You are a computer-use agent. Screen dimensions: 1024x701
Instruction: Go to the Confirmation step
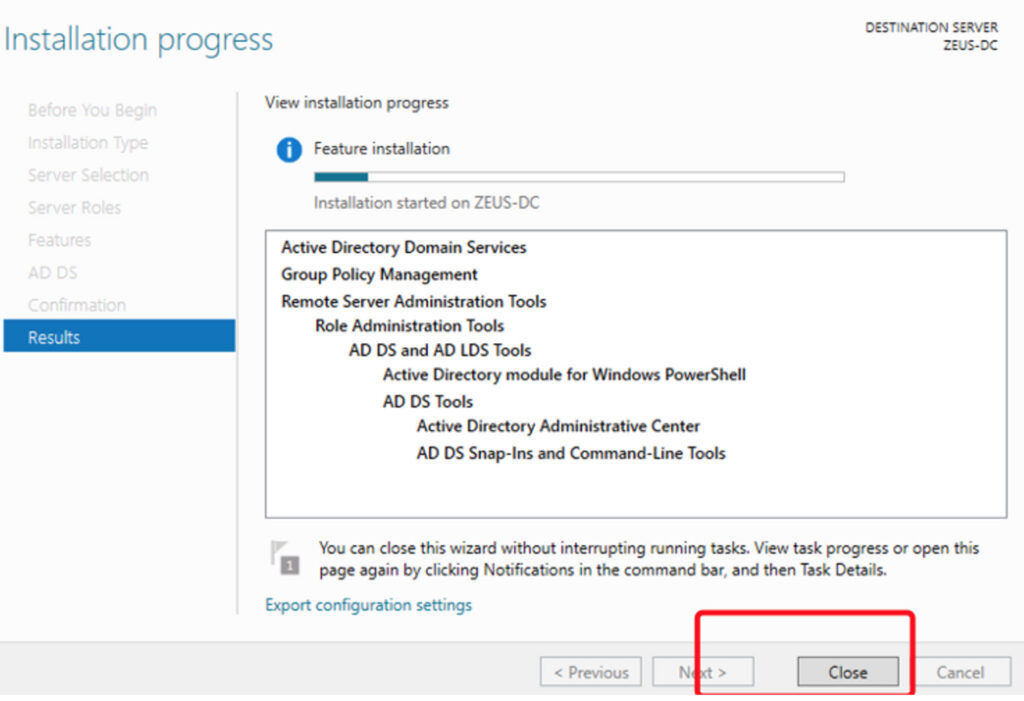click(x=77, y=305)
